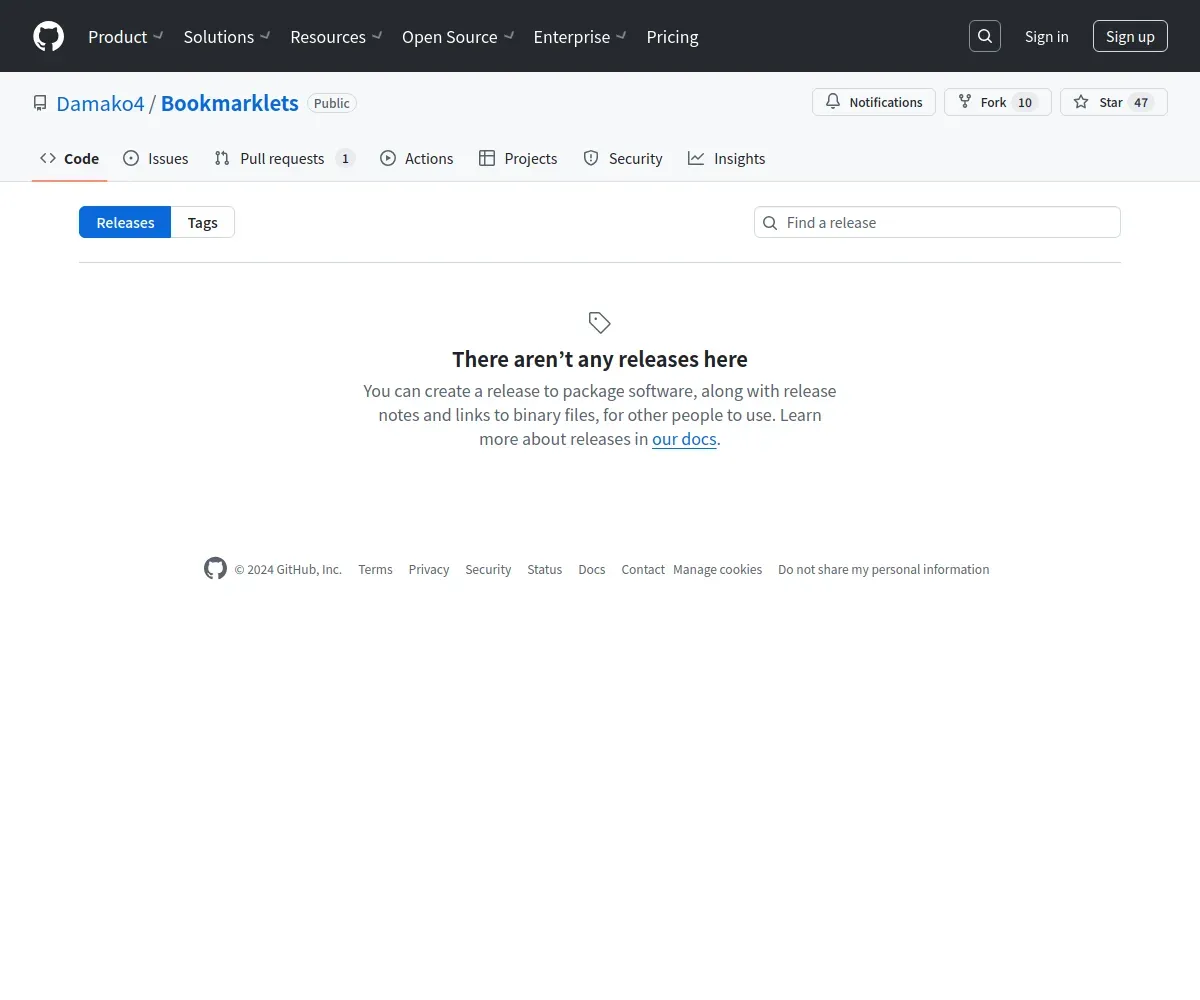Focus the Find a release field
The height and width of the screenshot is (1000, 1200).
[x=937, y=222]
